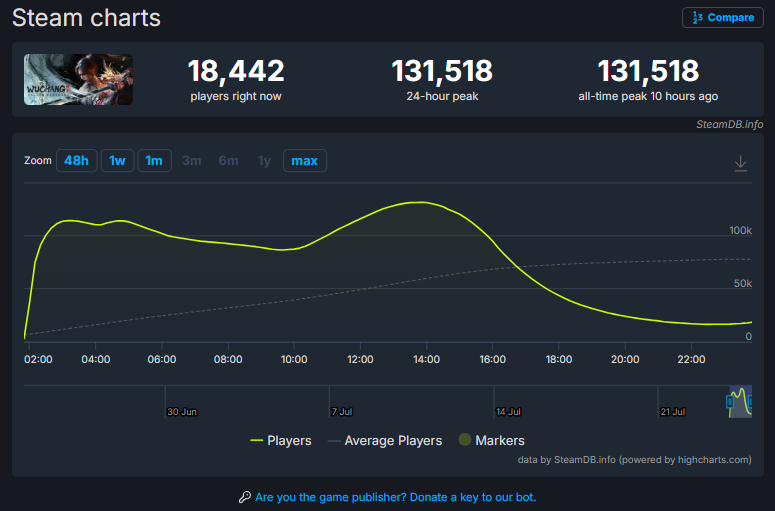
Task: Click the SteamDB.info credit text
Action: (730, 125)
